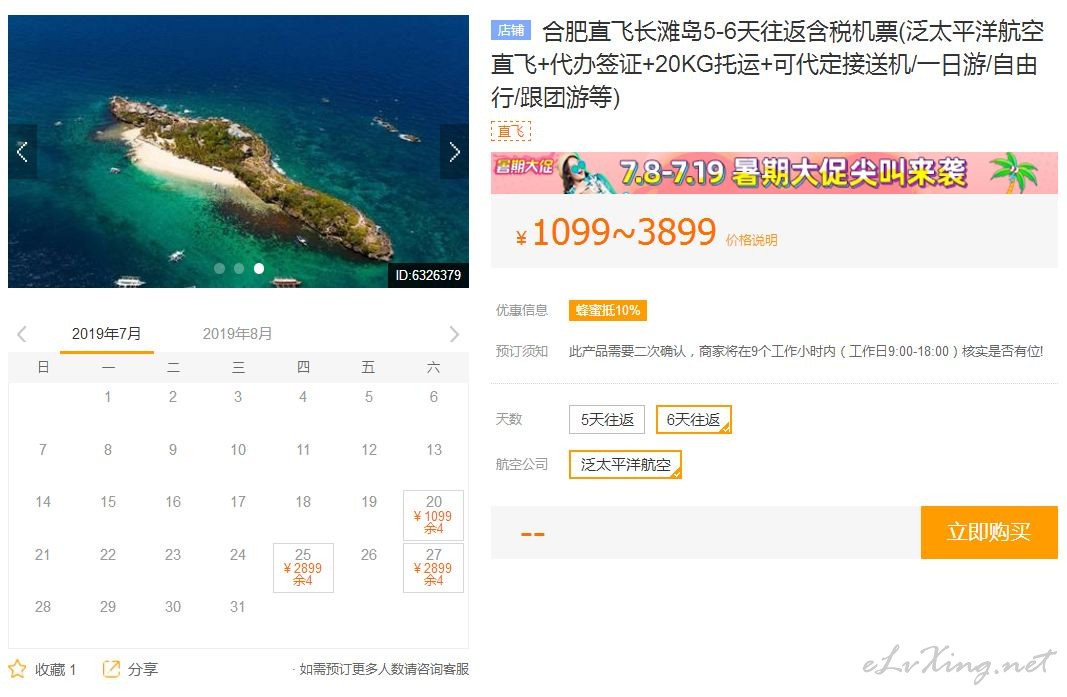Click the ID:6326379 label

coord(428,276)
